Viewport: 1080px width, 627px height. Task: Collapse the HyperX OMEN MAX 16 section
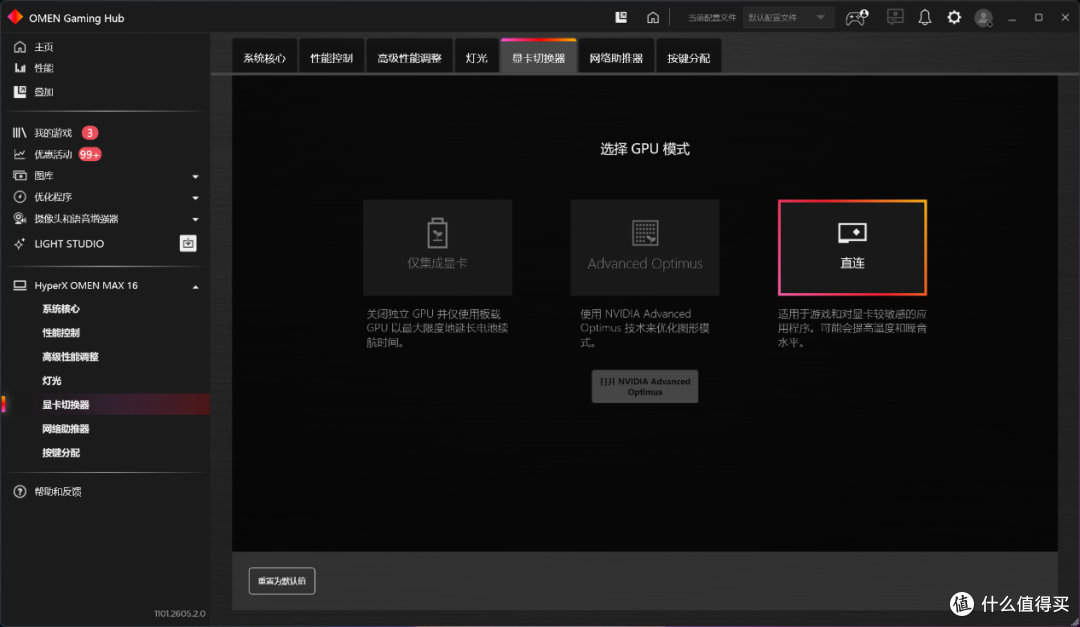(196, 286)
